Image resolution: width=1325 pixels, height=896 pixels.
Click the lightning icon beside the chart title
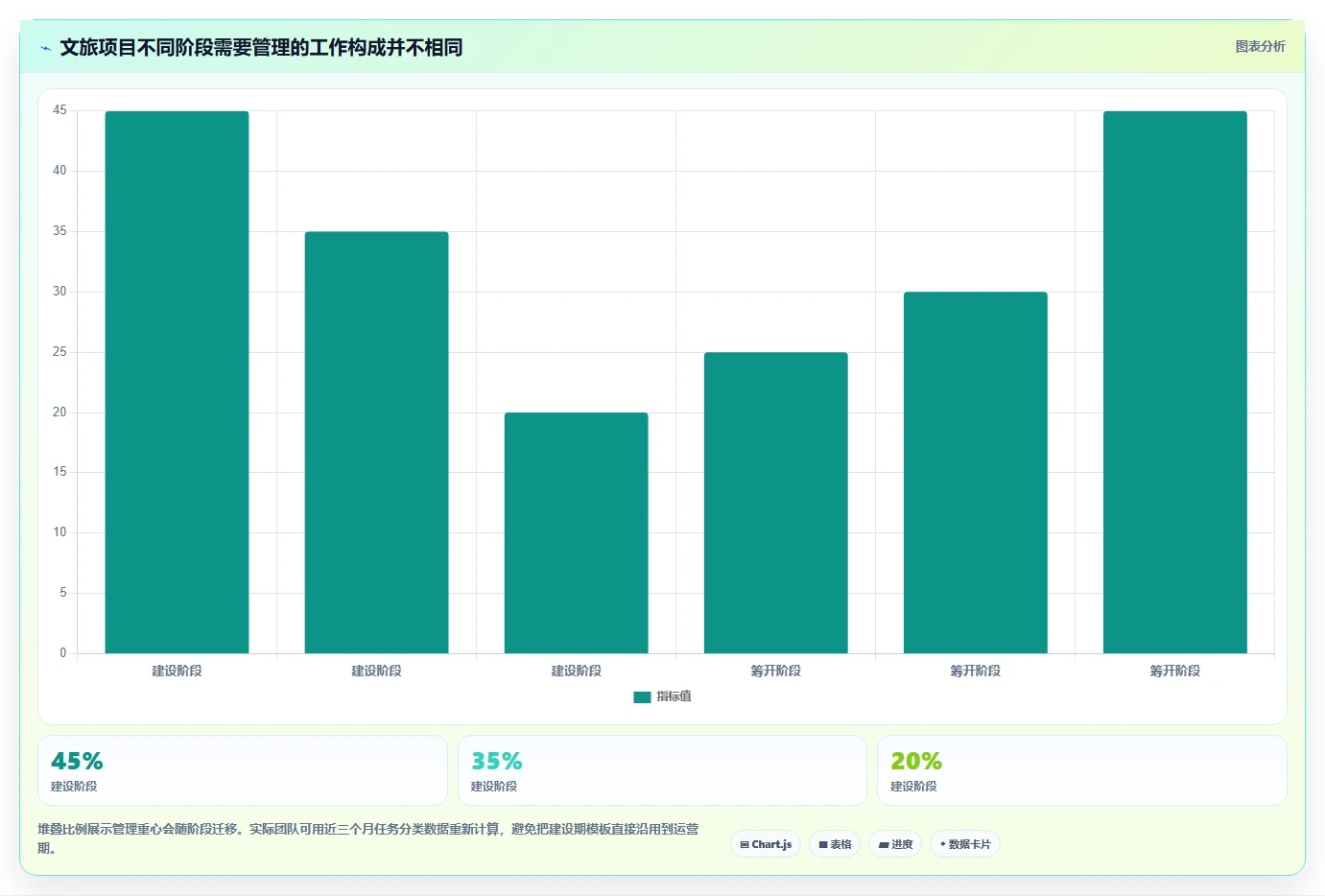[45, 48]
